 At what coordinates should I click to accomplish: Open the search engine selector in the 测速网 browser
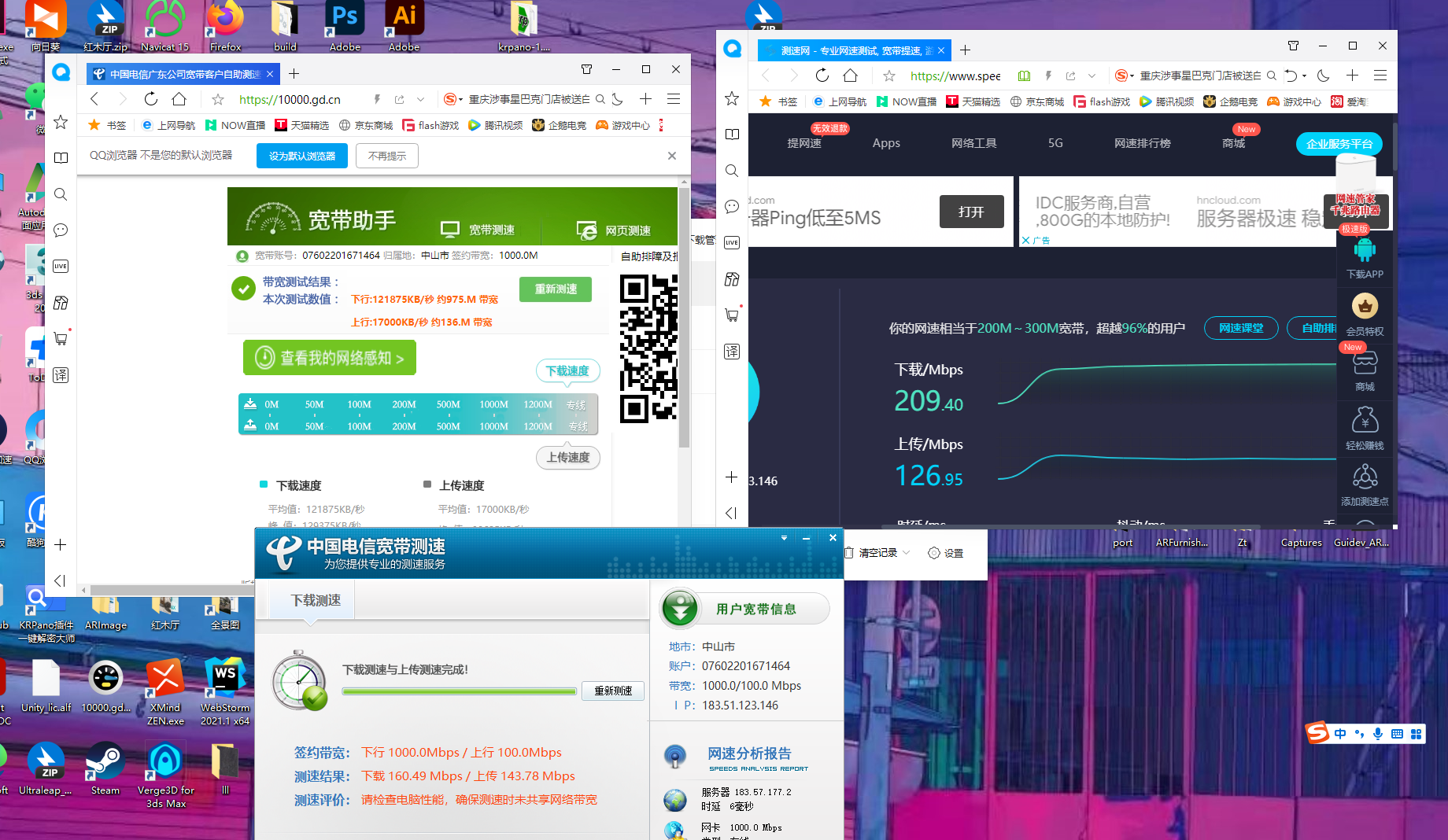coord(1125,76)
